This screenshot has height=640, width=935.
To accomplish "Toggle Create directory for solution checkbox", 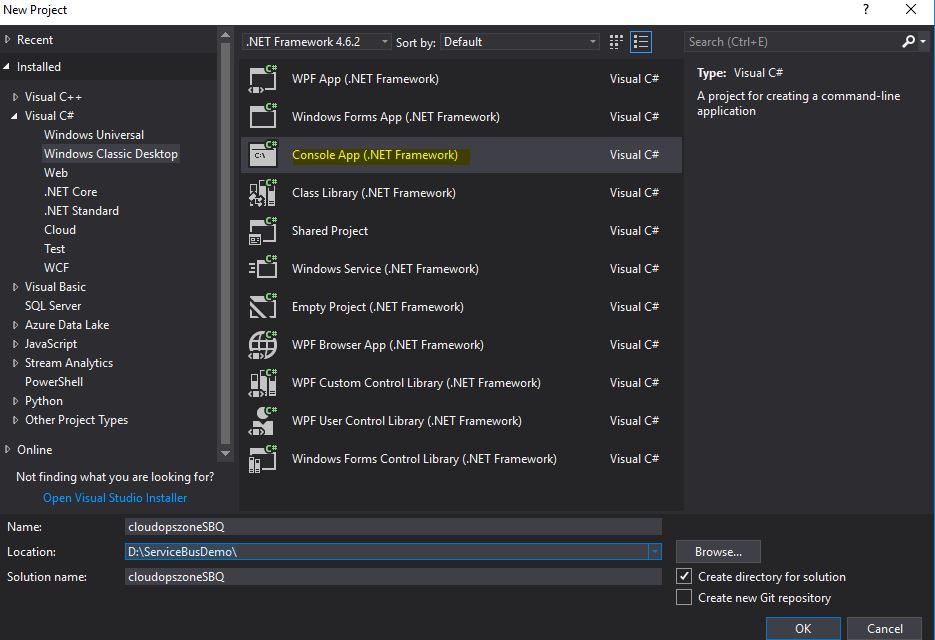I will tap(684, 576).
